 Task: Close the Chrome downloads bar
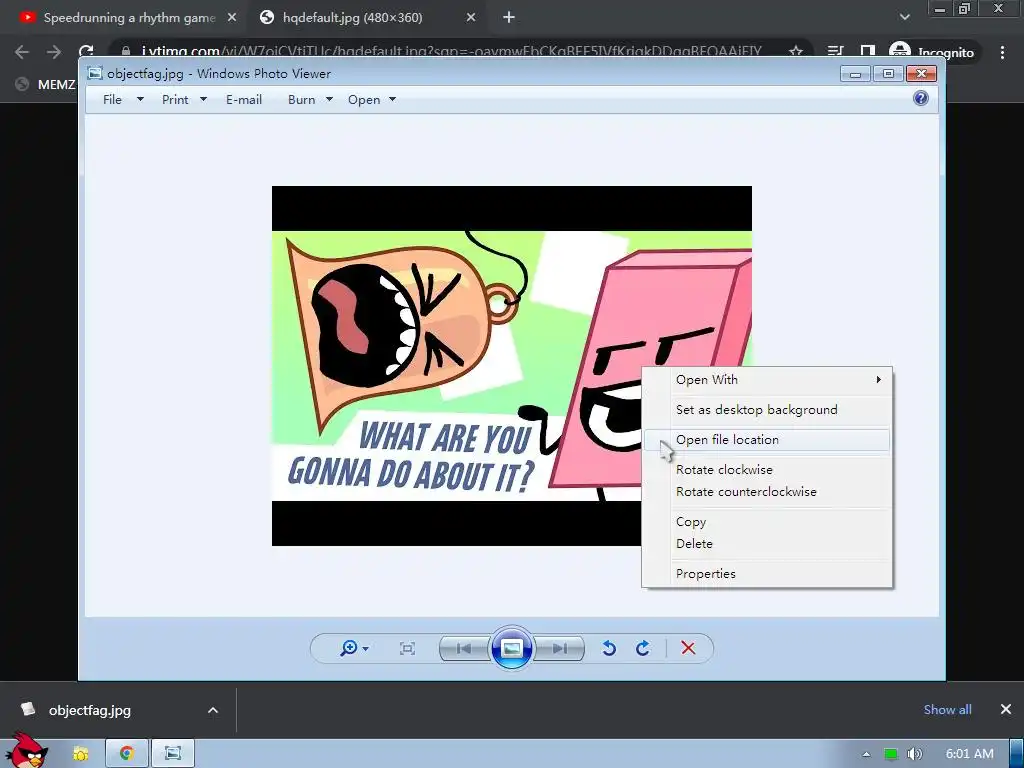tap(1006, 709)
